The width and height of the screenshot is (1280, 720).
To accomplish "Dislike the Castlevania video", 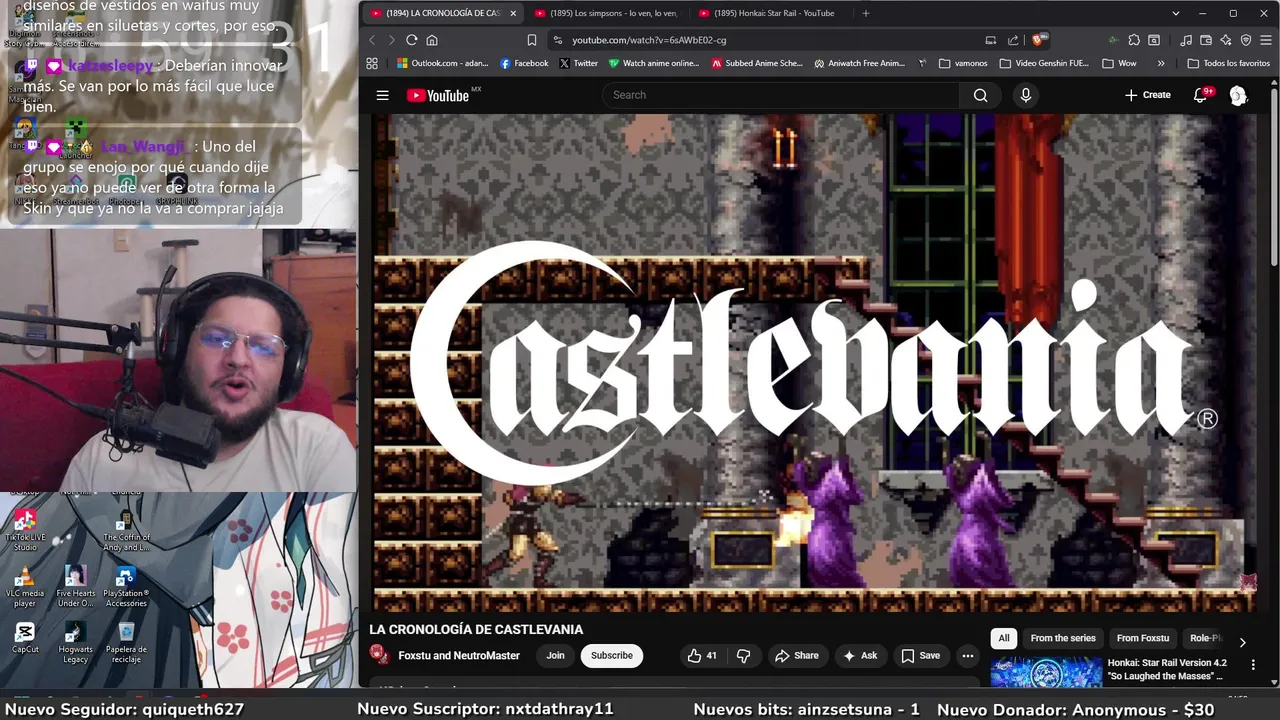I will (743, 656).
